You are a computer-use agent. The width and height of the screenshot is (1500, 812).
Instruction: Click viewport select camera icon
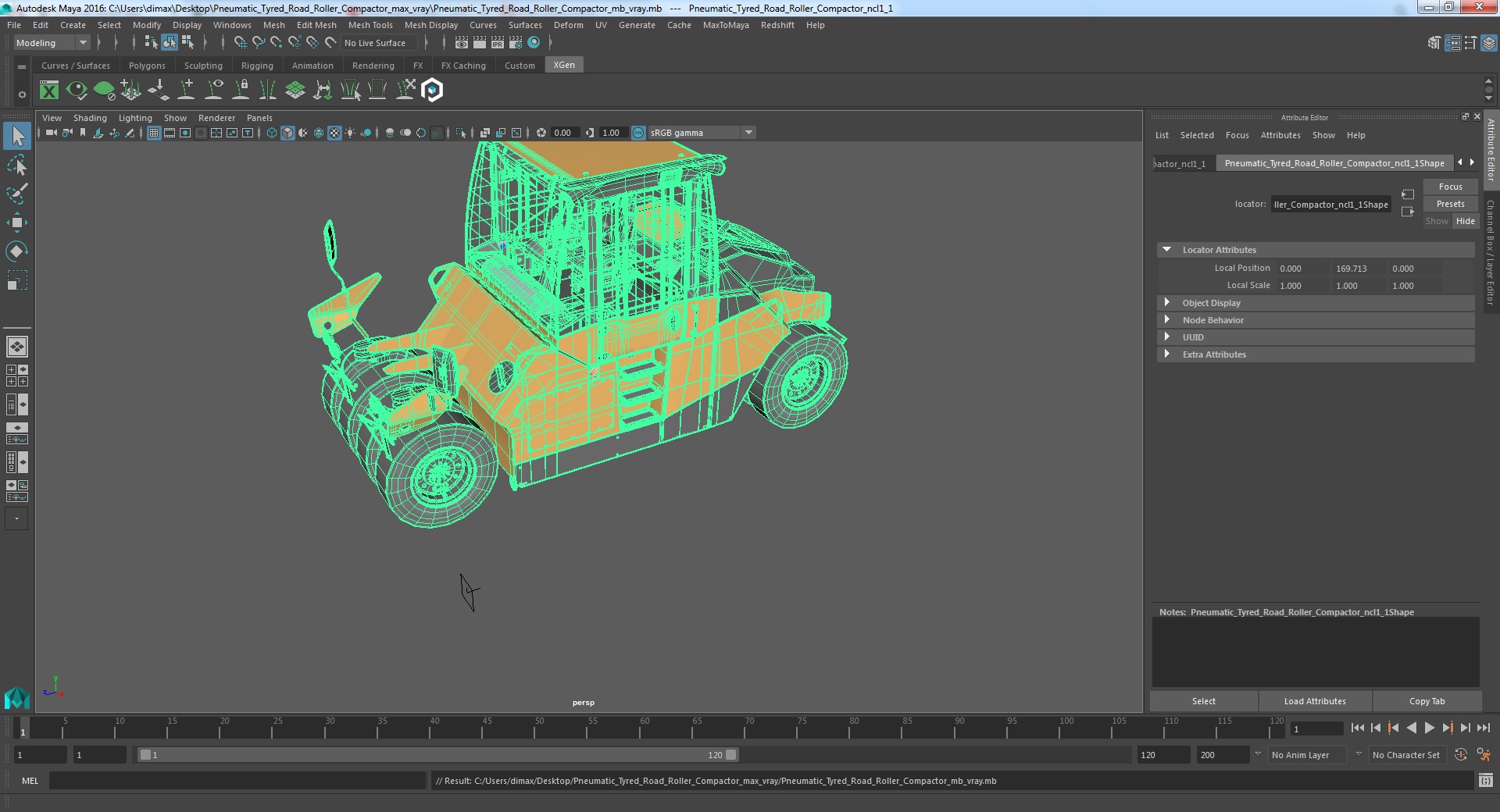[x=51, y=133]
